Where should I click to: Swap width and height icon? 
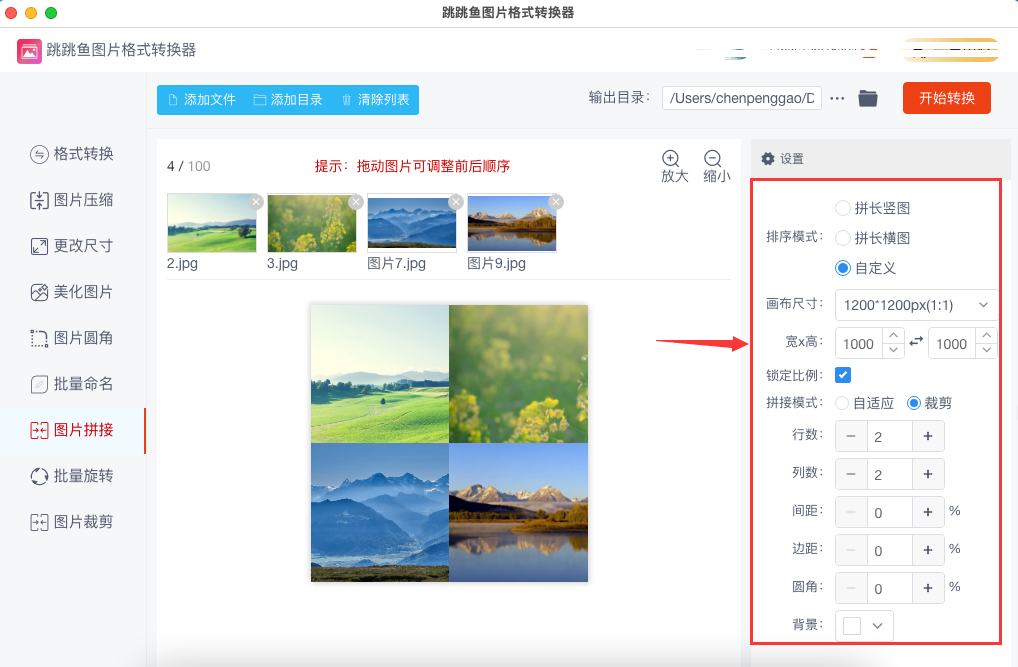pyautogui.click(x=916, y=341)
